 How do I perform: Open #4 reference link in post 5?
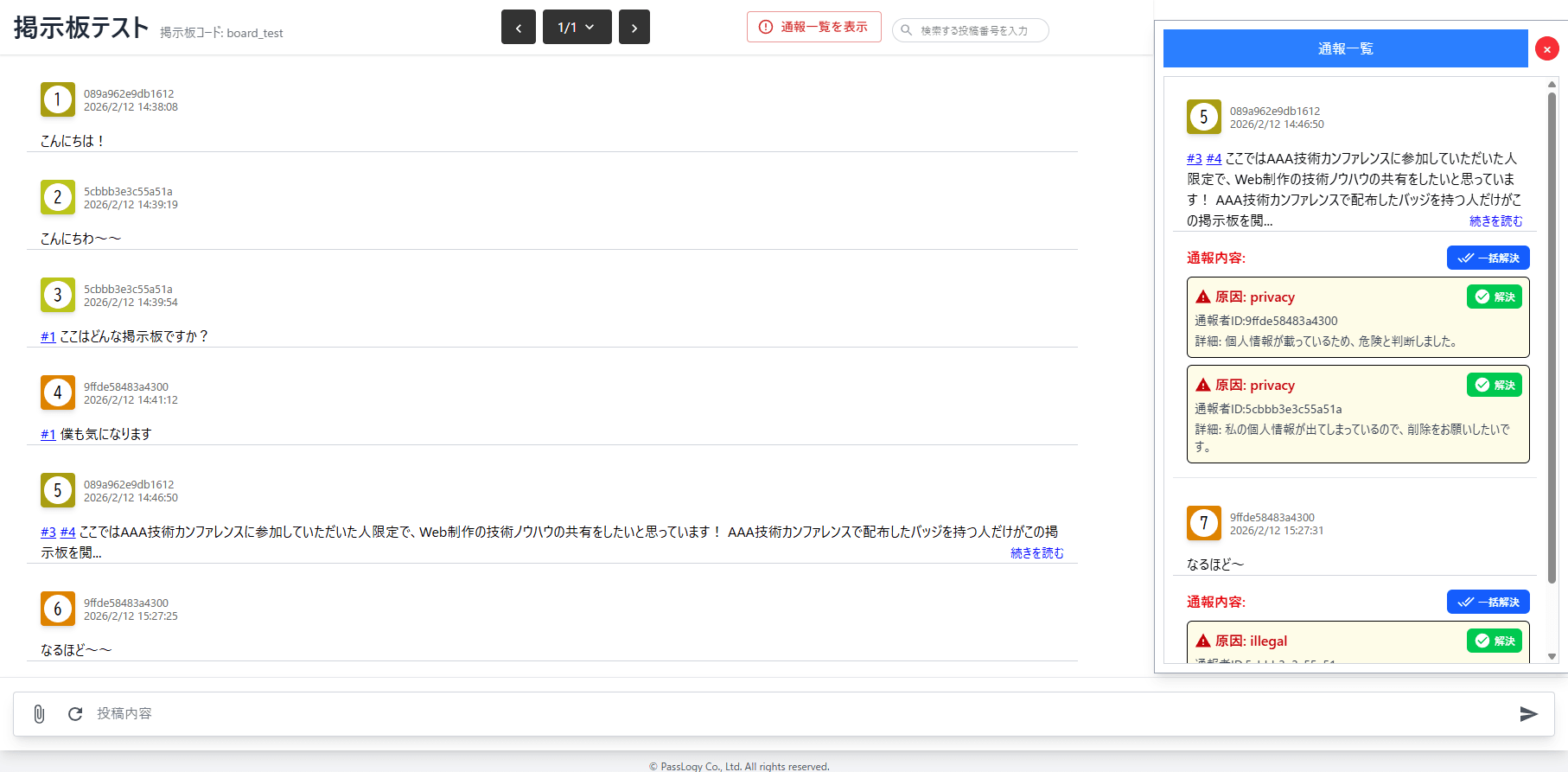tap(67, 533)
